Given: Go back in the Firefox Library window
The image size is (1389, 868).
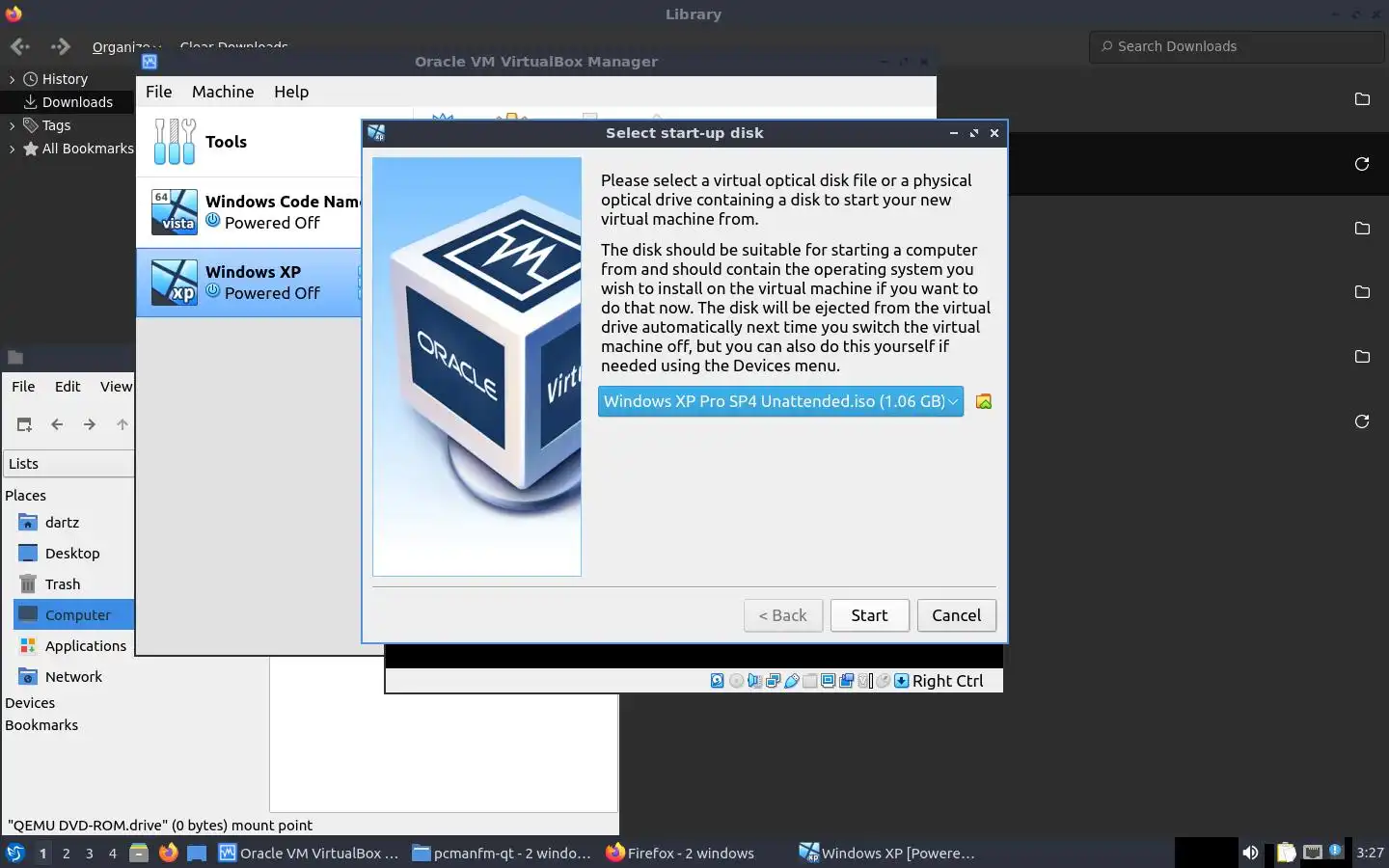Looking at the screenshot, I should [x=20, y=46].
